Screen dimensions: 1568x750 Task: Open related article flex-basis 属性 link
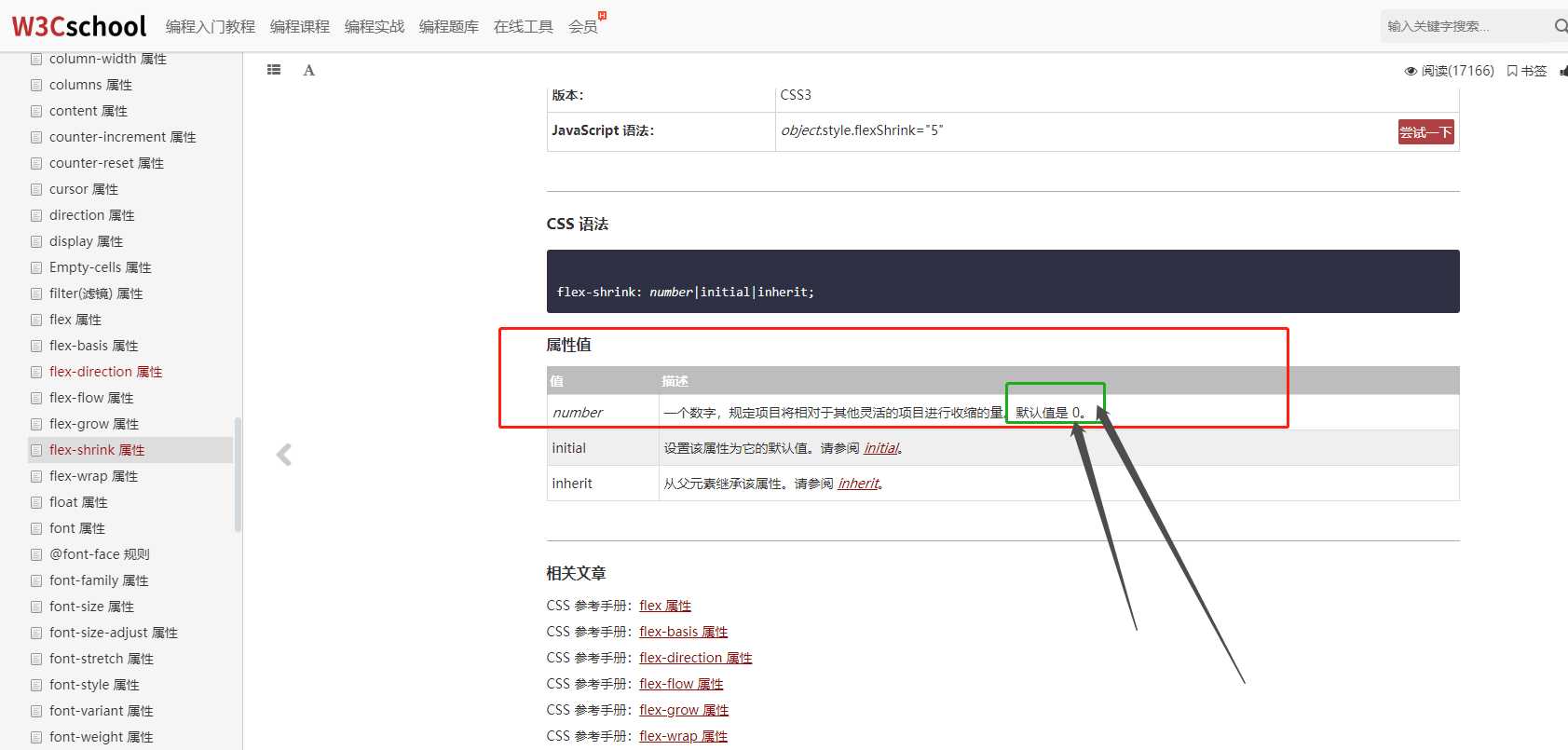pos(684,632)
